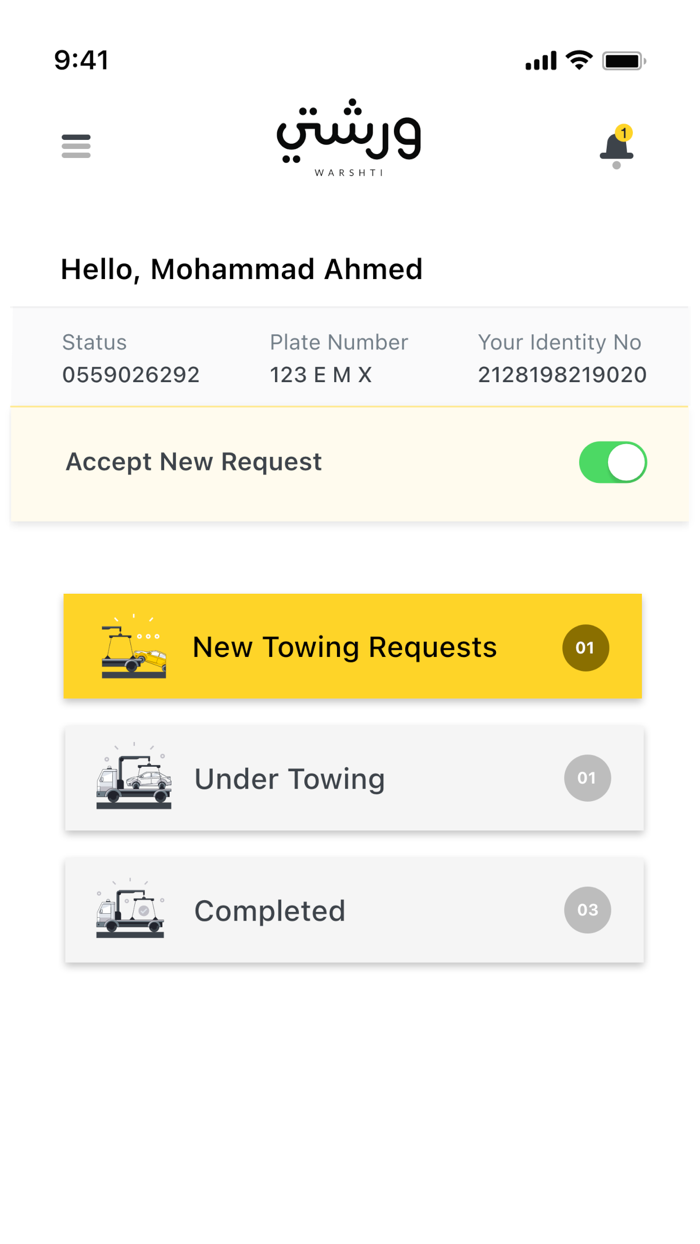
Task: Switch off new request acceptance
Action: point(612,462)
